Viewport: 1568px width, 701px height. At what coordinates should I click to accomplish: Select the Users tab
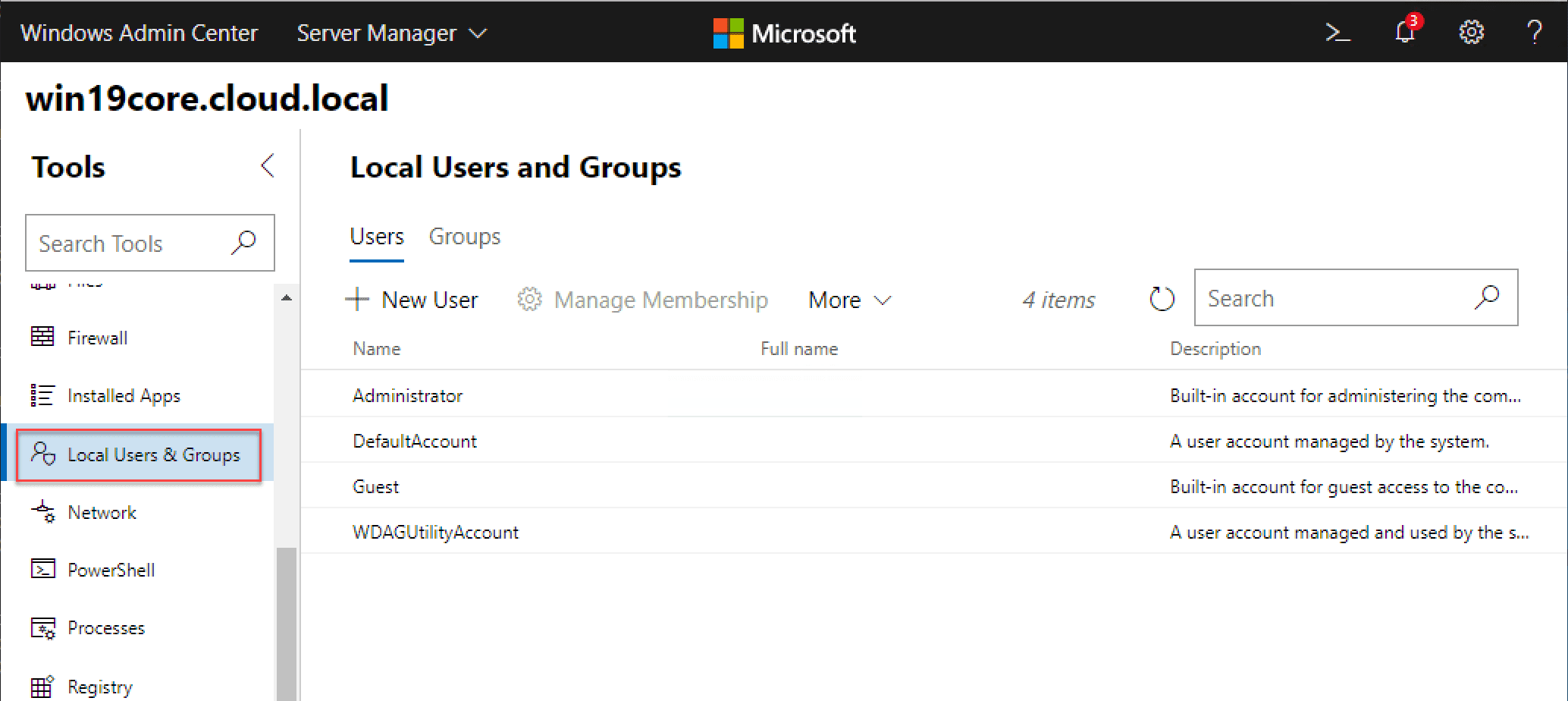pos(377,237)
